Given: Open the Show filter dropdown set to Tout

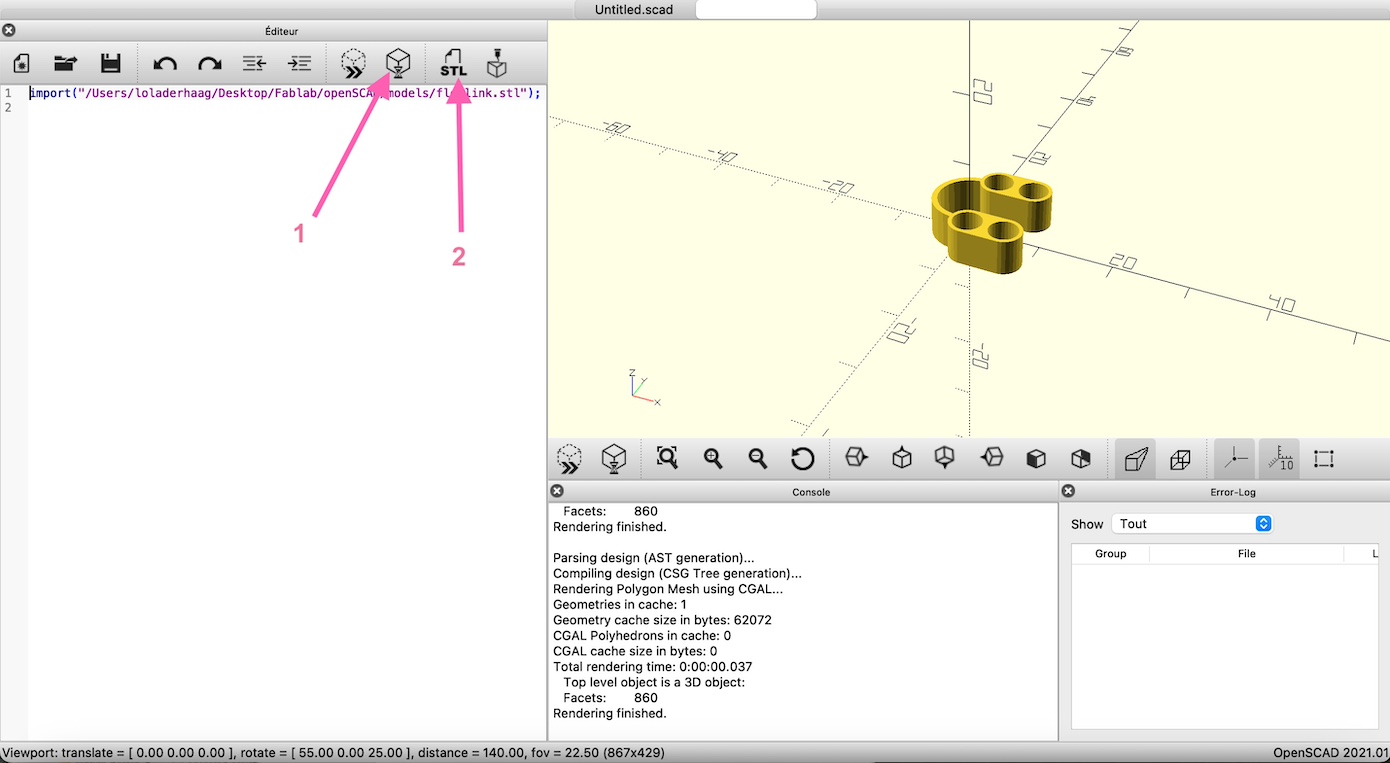Looking at the screenshot, I should (1192, 524).
